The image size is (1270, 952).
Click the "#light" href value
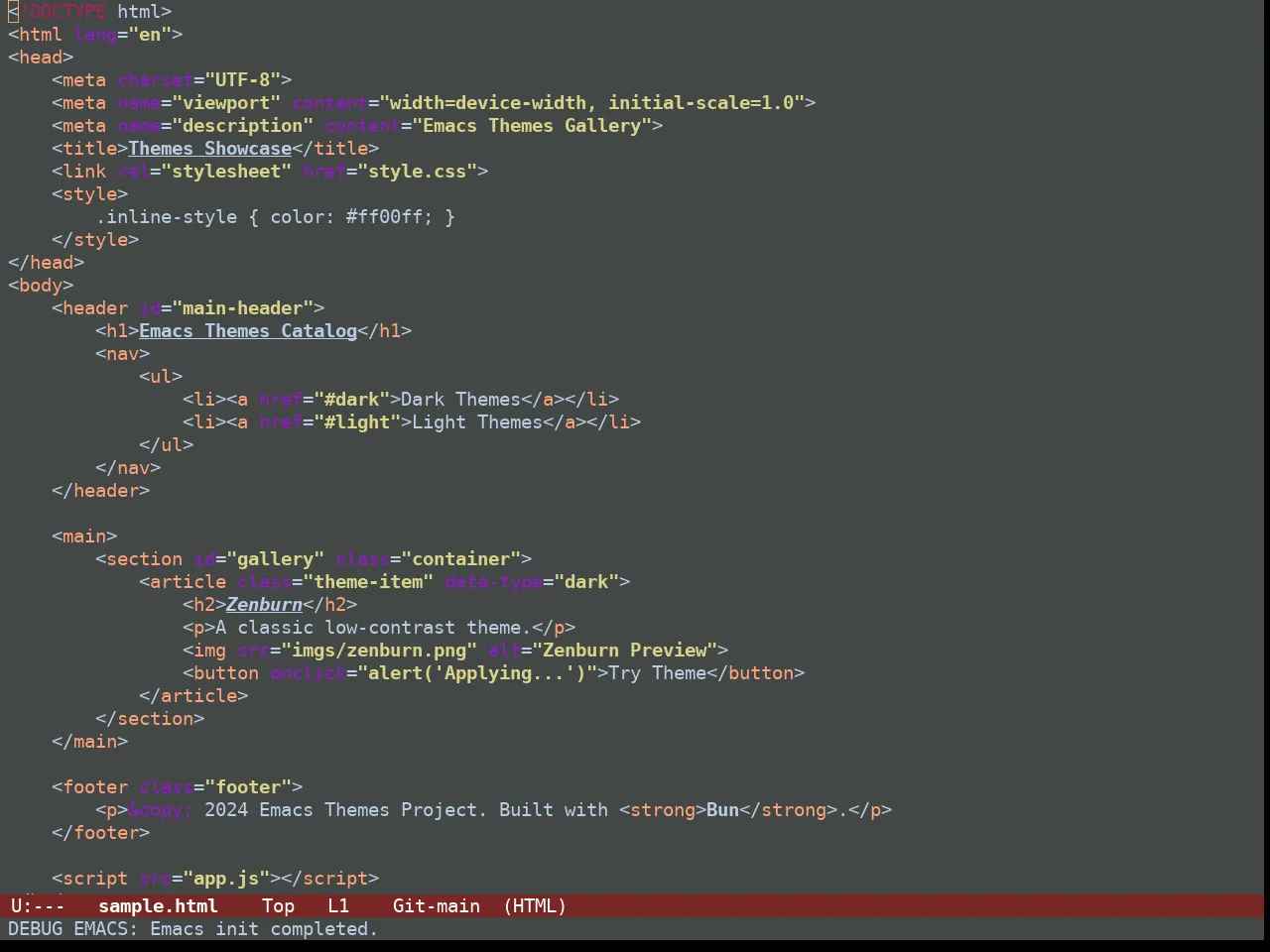coord(357,422)
